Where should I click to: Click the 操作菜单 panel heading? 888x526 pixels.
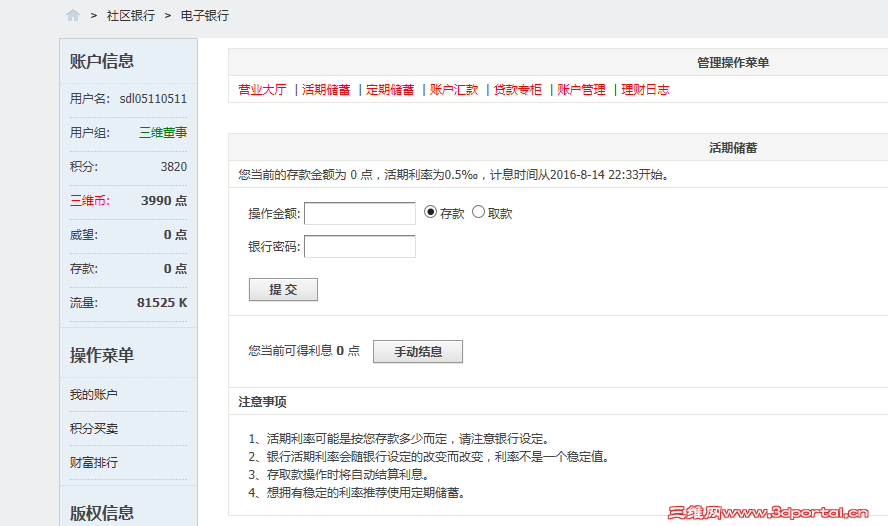tap(102, 356)
